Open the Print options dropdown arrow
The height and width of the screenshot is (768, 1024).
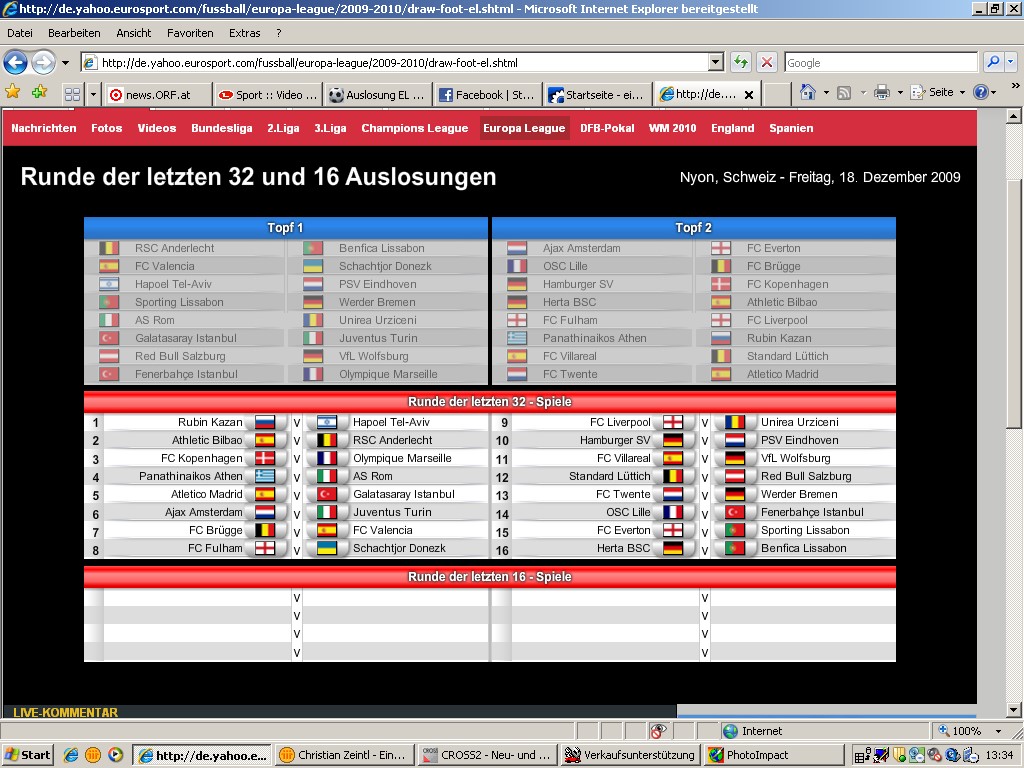click(900, 93)
